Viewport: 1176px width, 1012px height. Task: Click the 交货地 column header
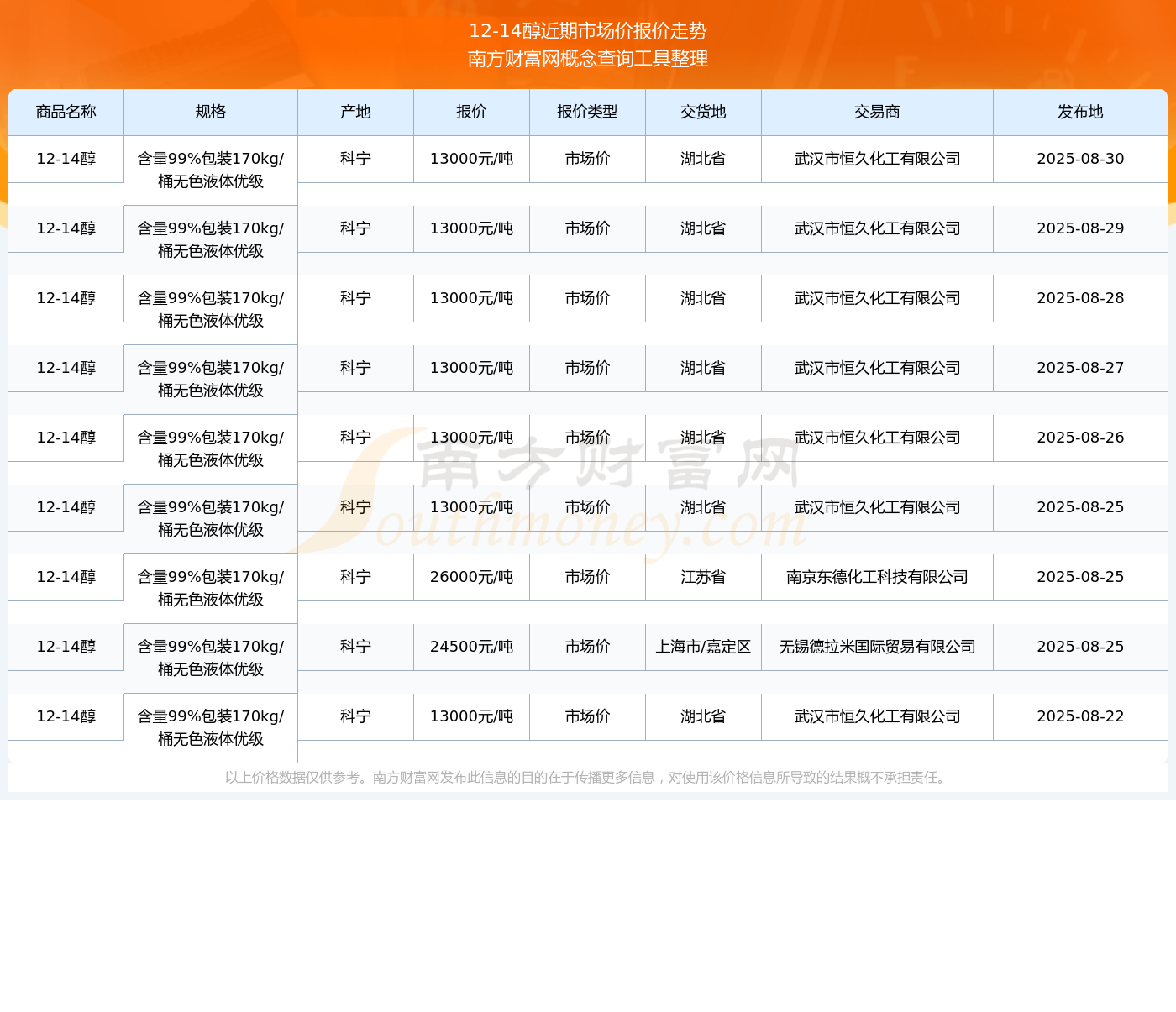[704, 112]
